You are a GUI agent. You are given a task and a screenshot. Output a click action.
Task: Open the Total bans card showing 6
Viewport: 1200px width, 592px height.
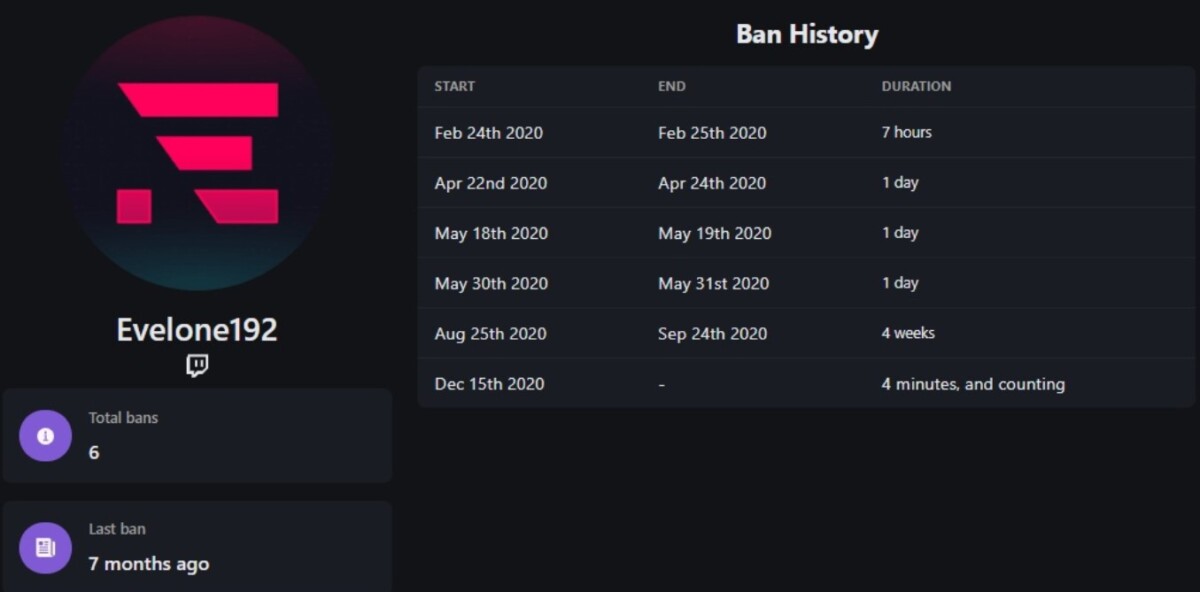pos(197,436)
